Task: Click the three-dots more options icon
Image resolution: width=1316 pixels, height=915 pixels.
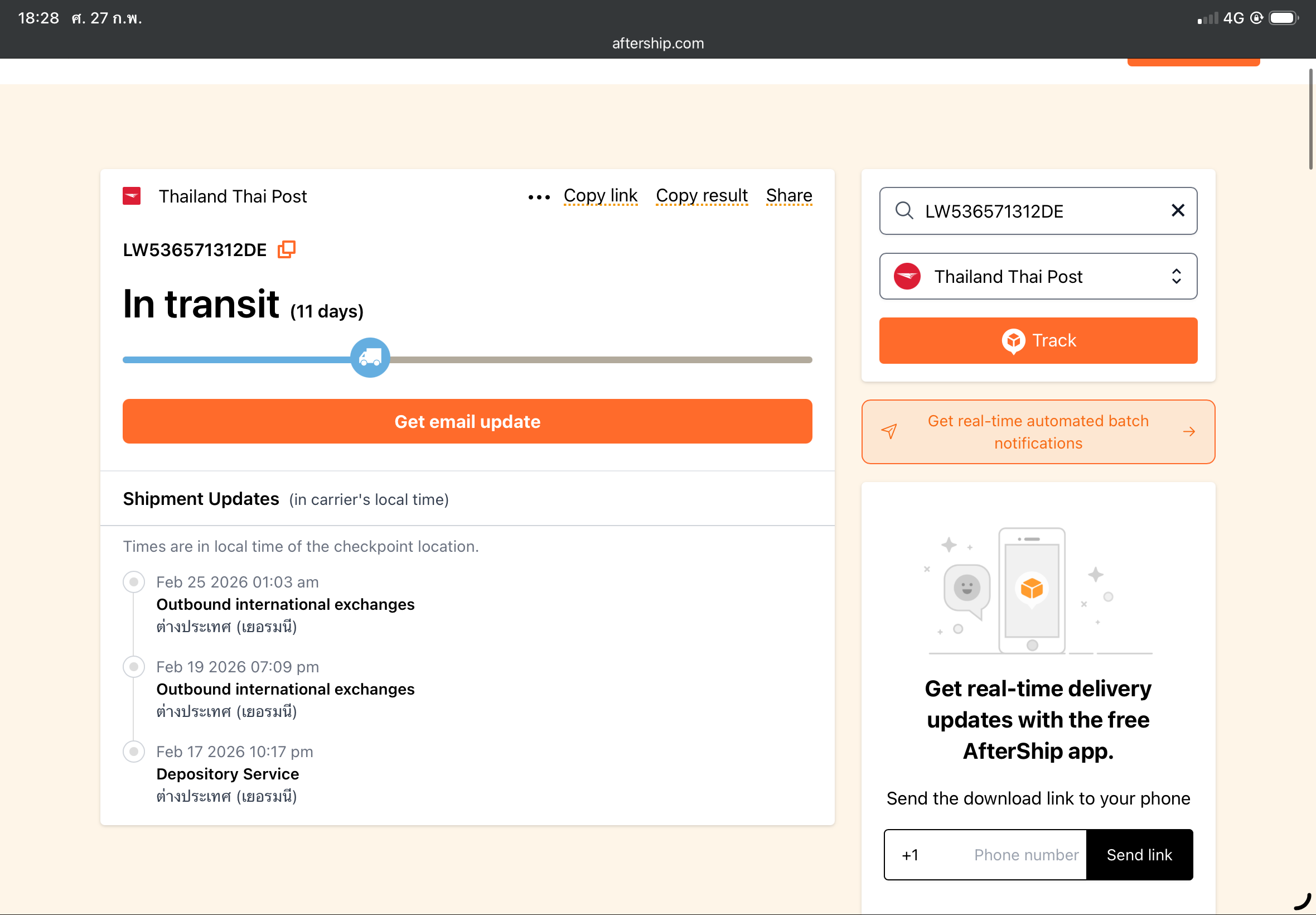Action: (x=539, y=197)
